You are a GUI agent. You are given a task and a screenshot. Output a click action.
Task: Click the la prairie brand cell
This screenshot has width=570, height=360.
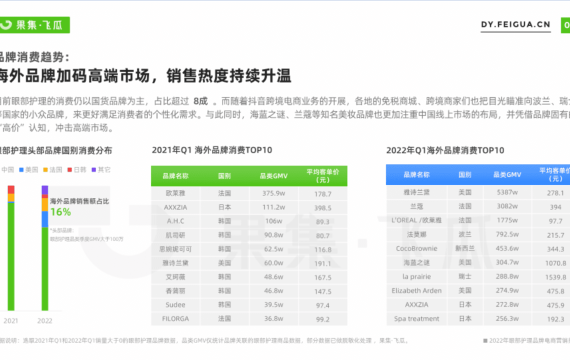(x=417, y=277)
